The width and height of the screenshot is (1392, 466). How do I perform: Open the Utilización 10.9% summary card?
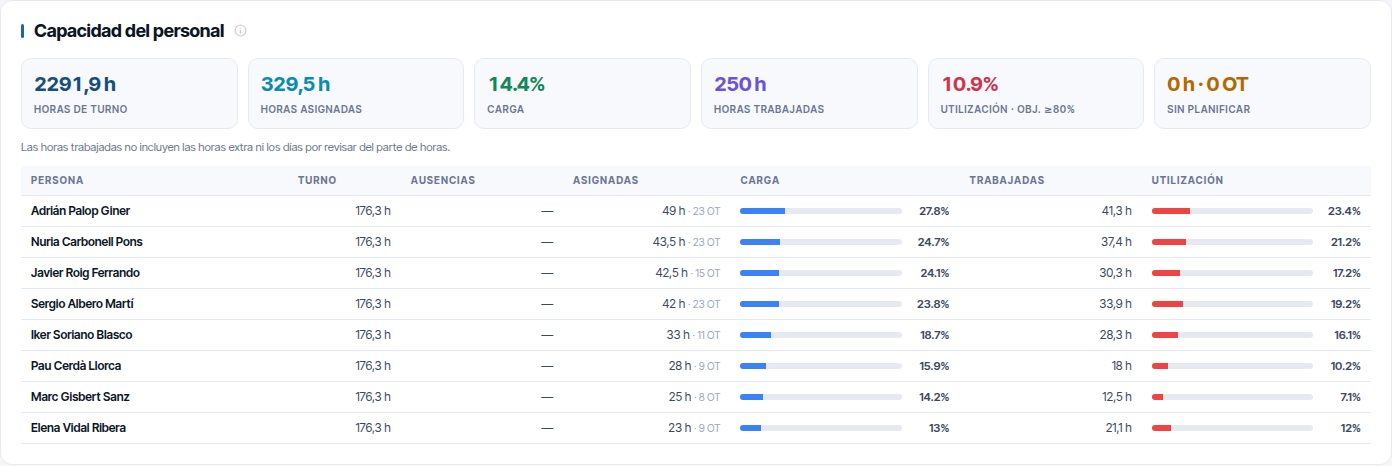1036,93
